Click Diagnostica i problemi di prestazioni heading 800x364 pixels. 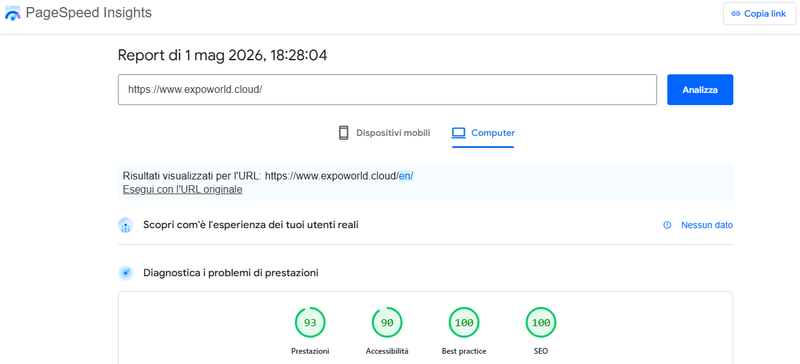pos(231,273)
